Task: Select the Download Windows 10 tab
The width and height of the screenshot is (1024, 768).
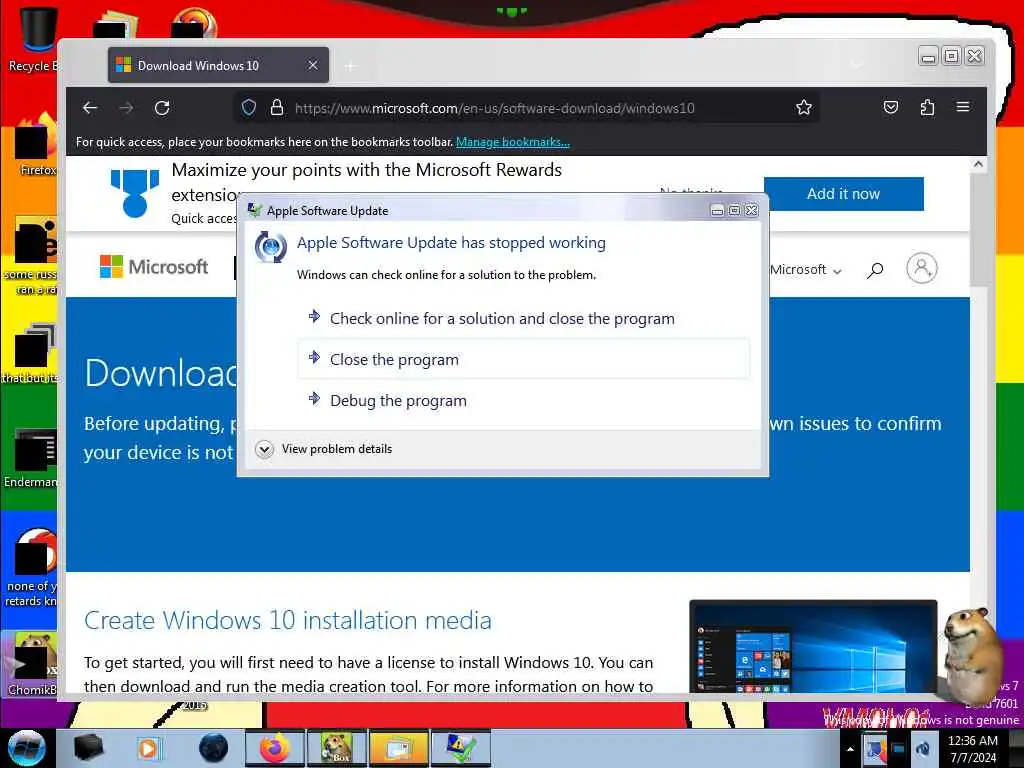Action: pos(218,65)
